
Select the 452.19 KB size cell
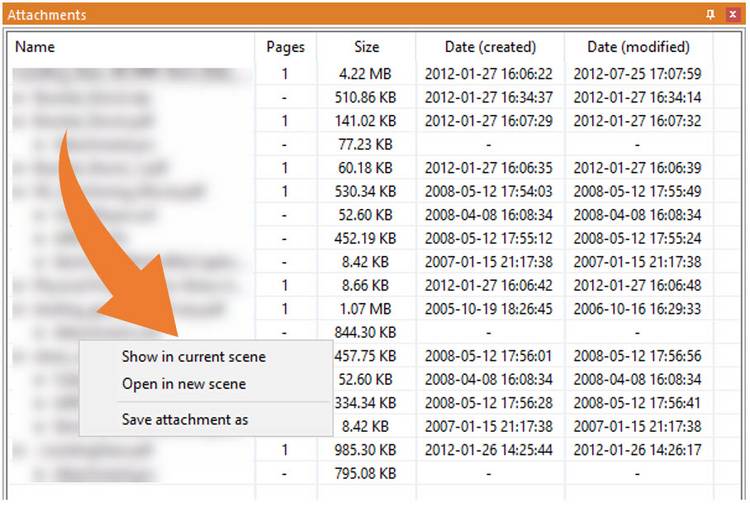tap(365, 238)
